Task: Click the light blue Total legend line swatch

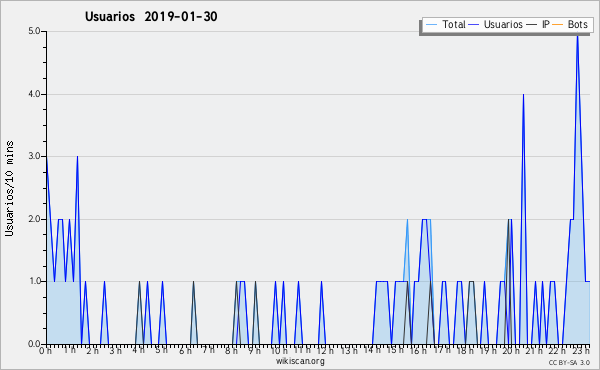Action: [x=431, y=25]
